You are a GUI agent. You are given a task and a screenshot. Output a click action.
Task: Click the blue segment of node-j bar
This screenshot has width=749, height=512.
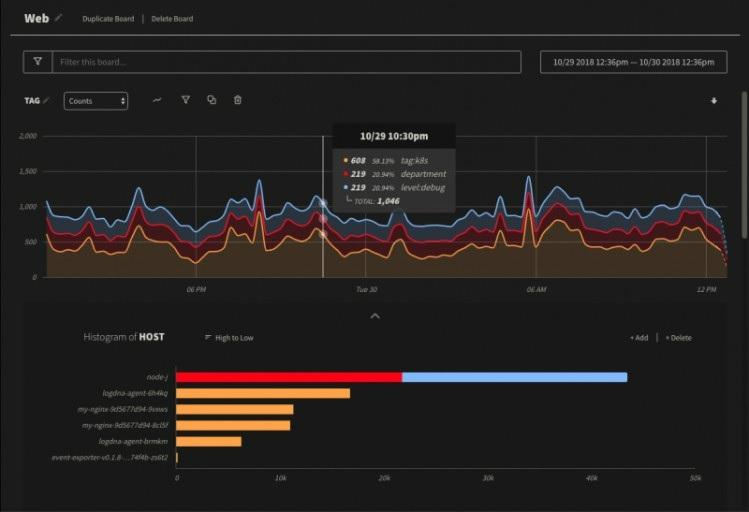[514, 377]
